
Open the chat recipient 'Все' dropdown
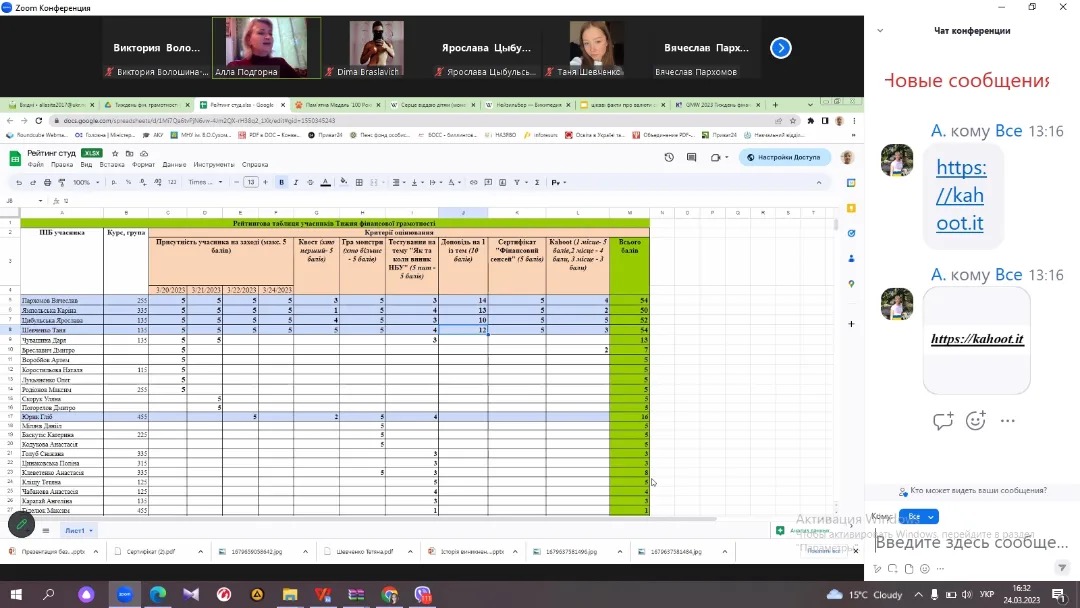(918, 516)
